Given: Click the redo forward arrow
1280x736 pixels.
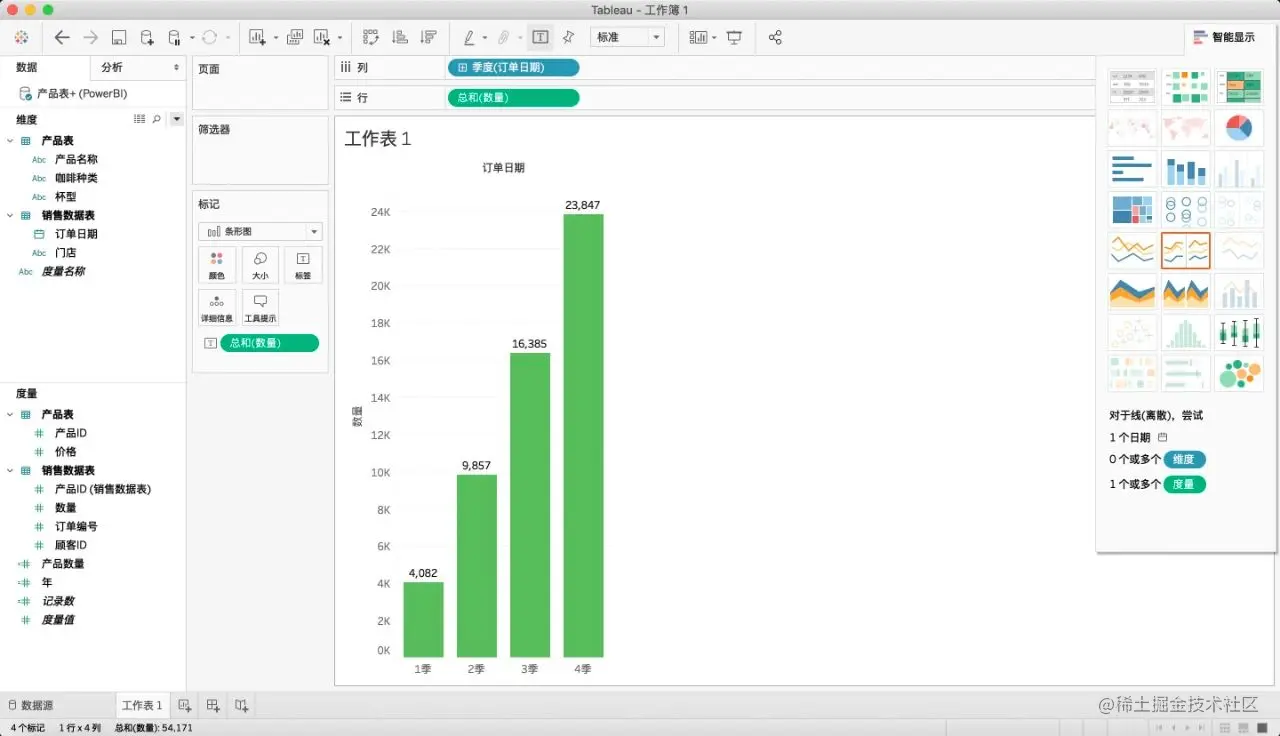Looking at the screenshot, I should [90, 37].
